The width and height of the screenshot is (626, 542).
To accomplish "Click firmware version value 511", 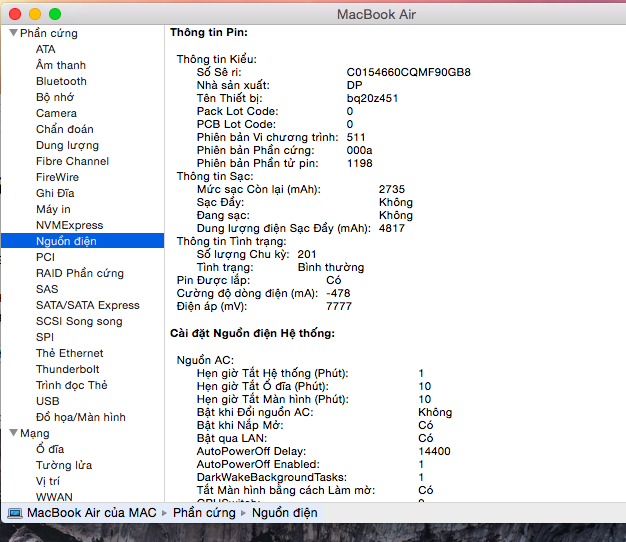I will (x=356, y=137).
